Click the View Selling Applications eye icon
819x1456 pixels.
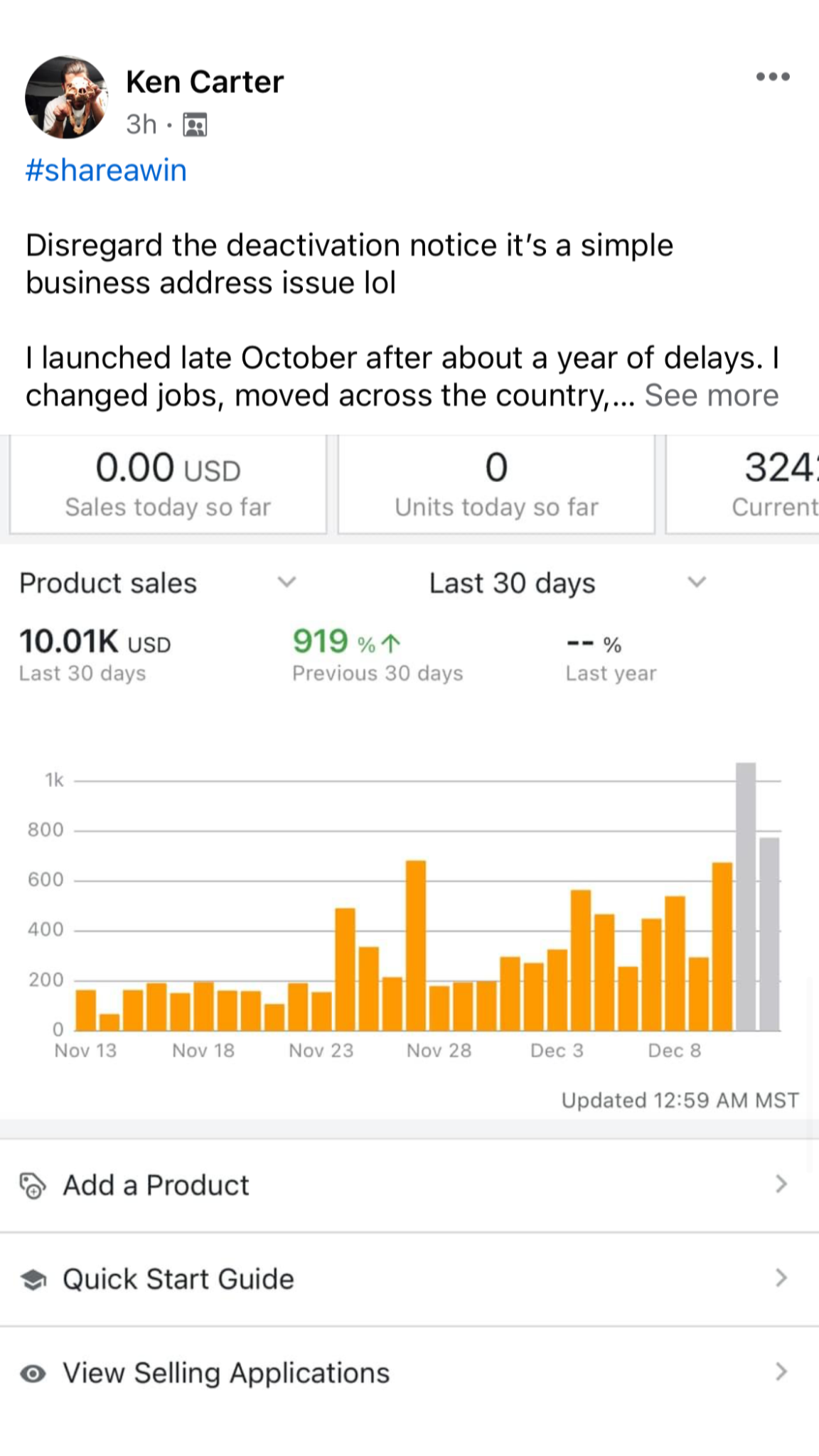[x=33, y=1374]
